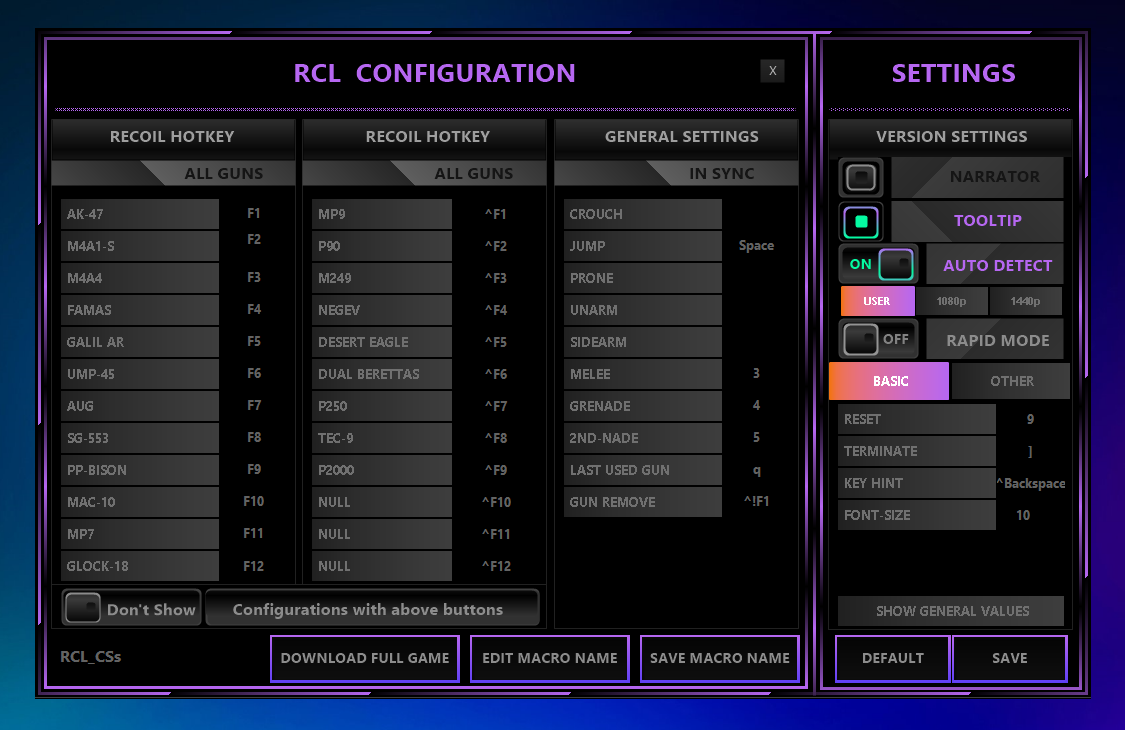Click the DESERT EAGLE hotkey field
Image resolution: width=1125 pixels, height=730 pixels.
coord(381,342)
